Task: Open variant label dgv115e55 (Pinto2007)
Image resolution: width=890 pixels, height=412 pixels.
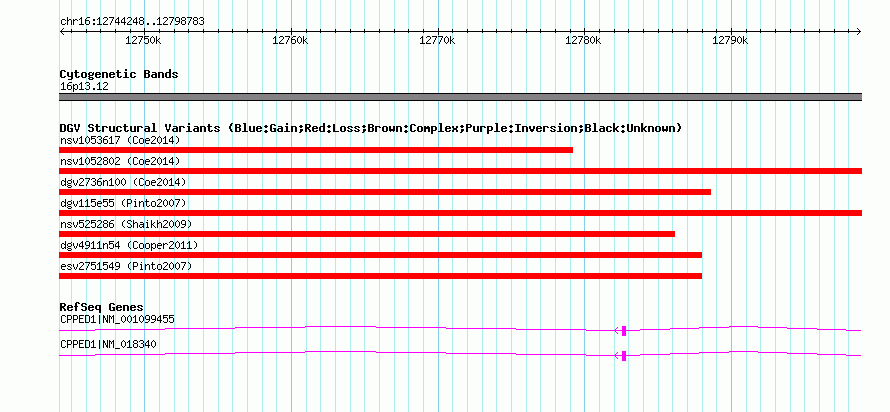Action: [123, 203]
